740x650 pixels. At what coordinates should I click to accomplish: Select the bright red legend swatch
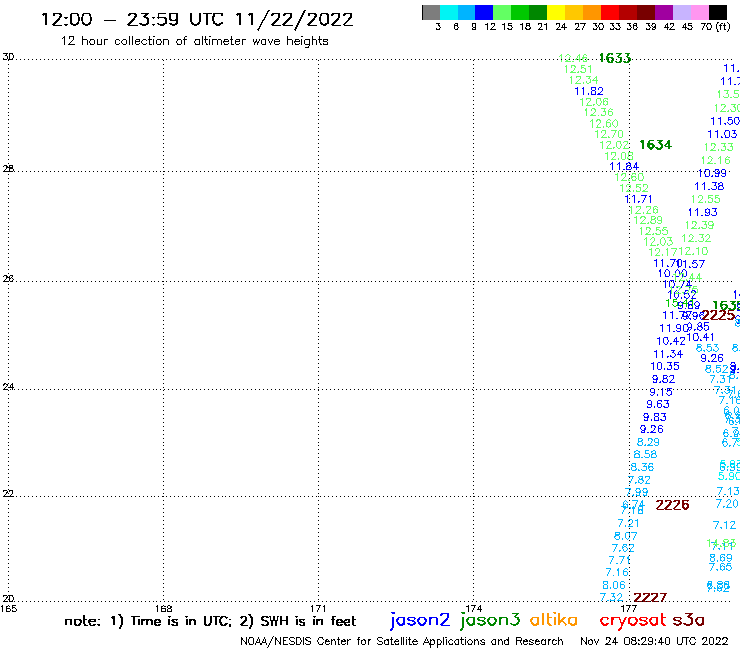[609, 12]
